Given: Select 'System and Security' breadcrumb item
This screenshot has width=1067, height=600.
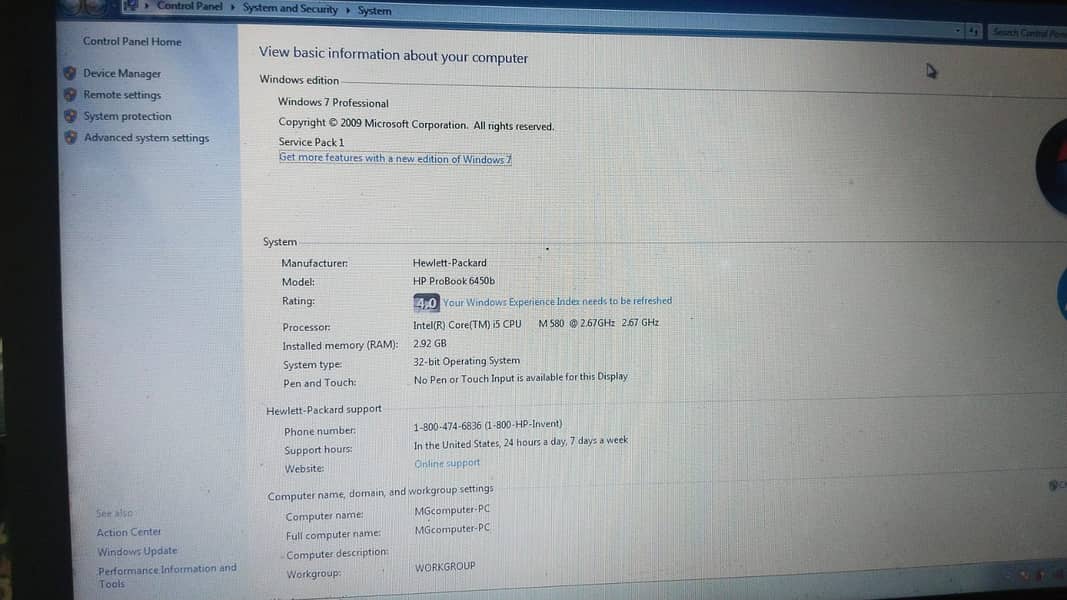Looking at the screenshot, I should tap(290, 9).
